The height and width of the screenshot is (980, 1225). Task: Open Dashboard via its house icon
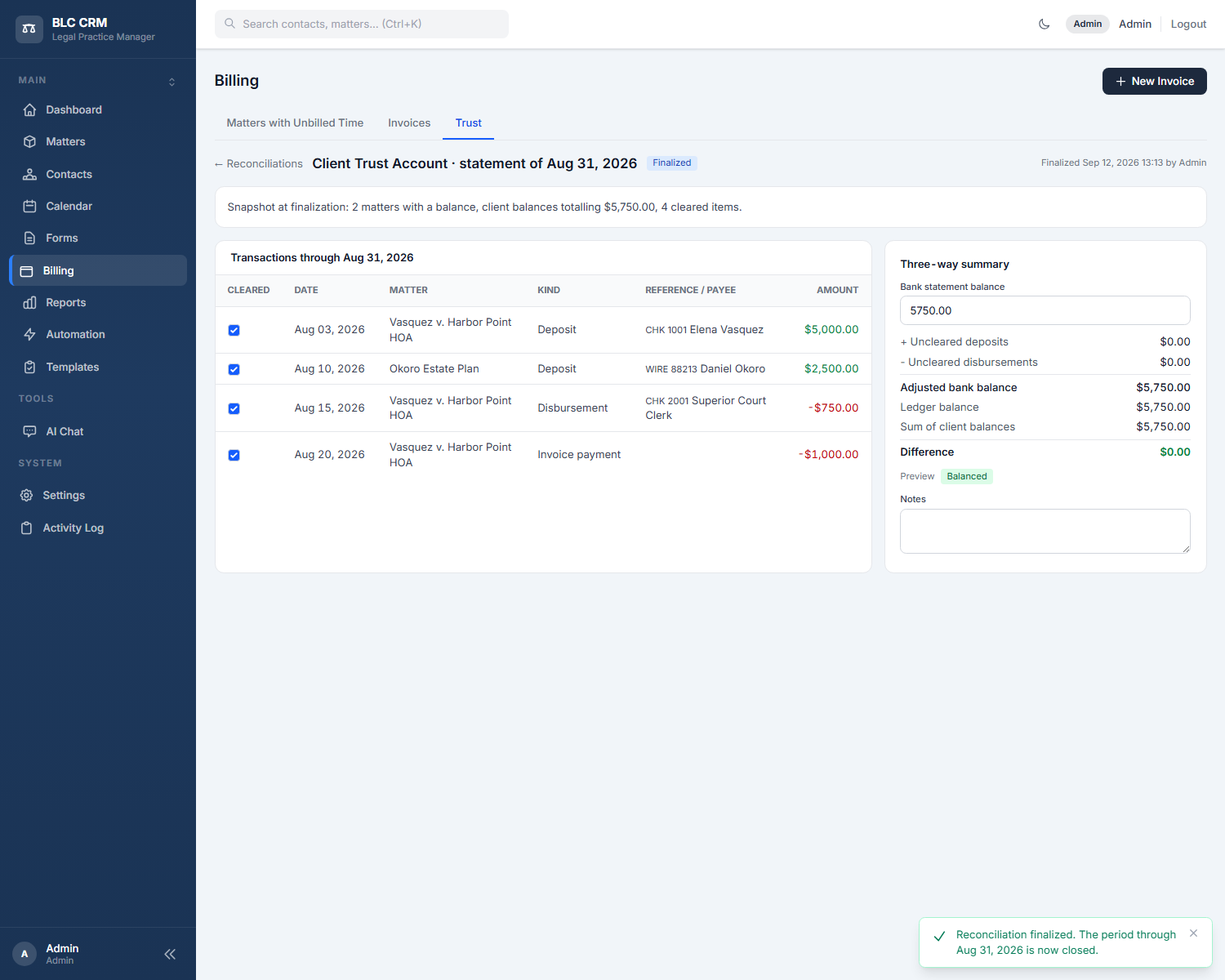coord(30,110)
